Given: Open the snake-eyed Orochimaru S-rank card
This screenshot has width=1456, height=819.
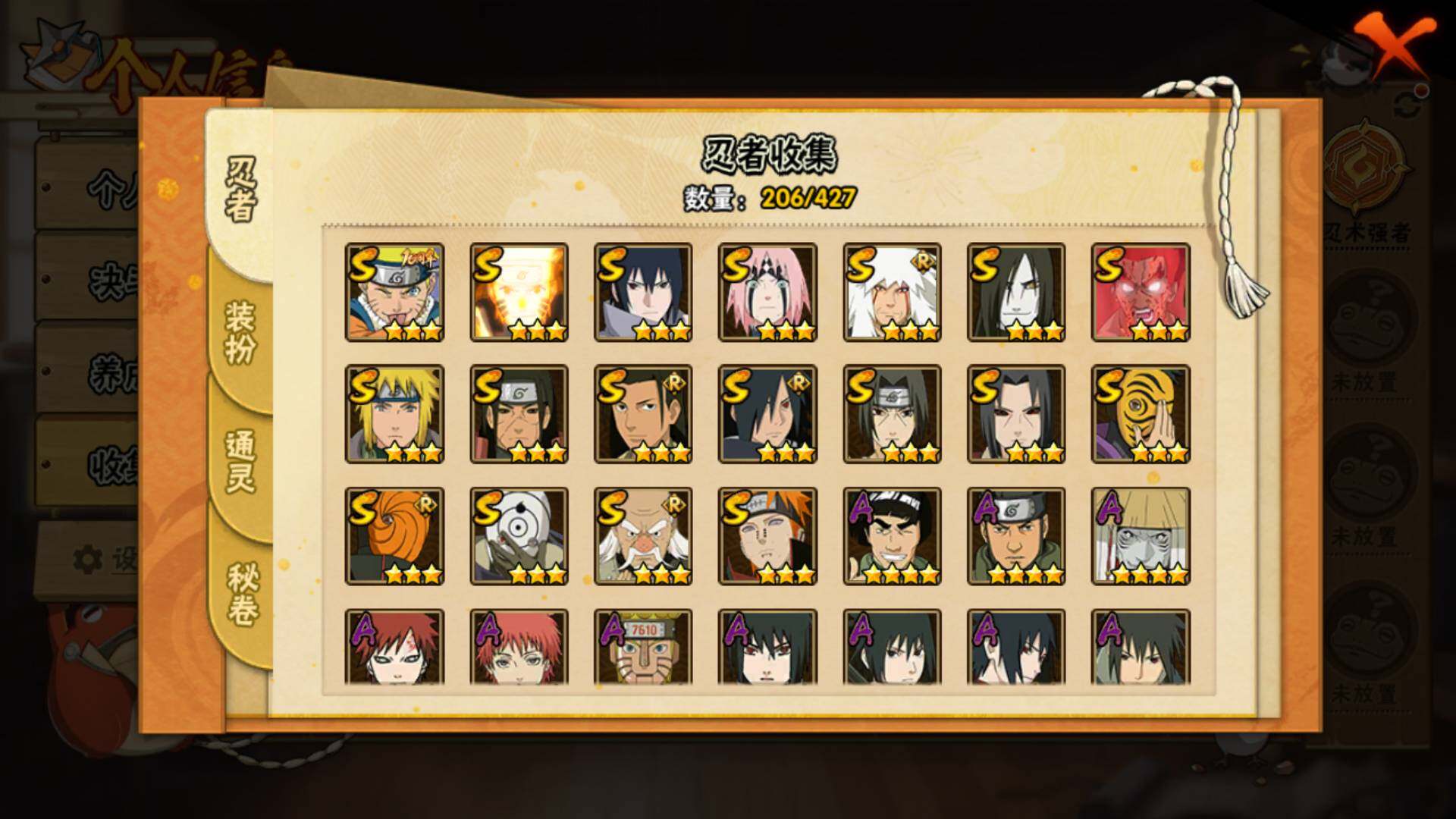Looking at the screenshot, I should [1016, 293].
